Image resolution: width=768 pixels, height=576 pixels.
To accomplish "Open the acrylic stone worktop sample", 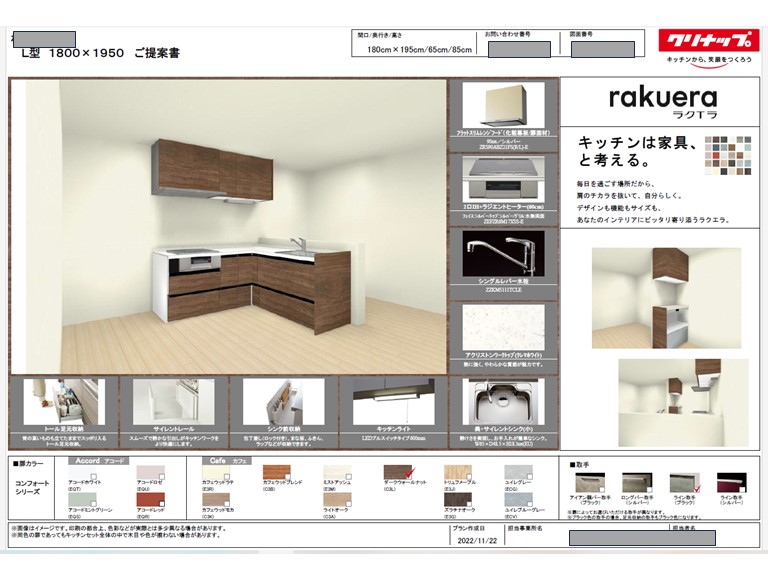I will coord(503,327).
